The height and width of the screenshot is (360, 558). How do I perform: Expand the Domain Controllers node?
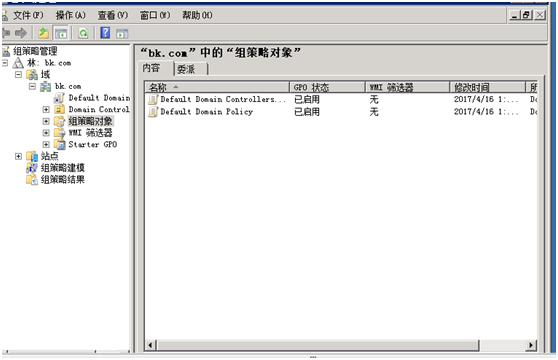[x=46, y=110]
